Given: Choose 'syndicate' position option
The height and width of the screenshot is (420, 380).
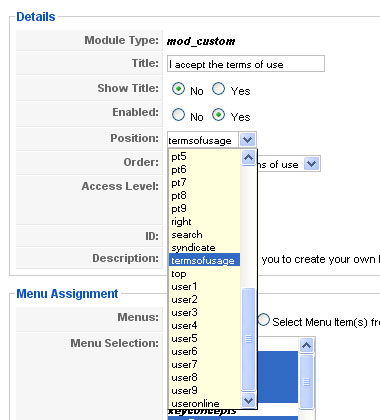Looking at the screenshot, I should (204, 247).
